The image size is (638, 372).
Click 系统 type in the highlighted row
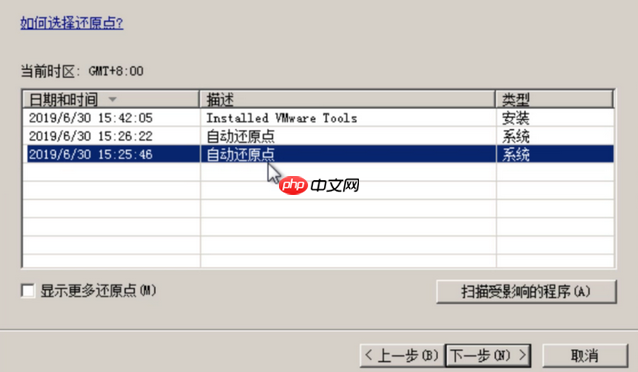coord(516,154)
